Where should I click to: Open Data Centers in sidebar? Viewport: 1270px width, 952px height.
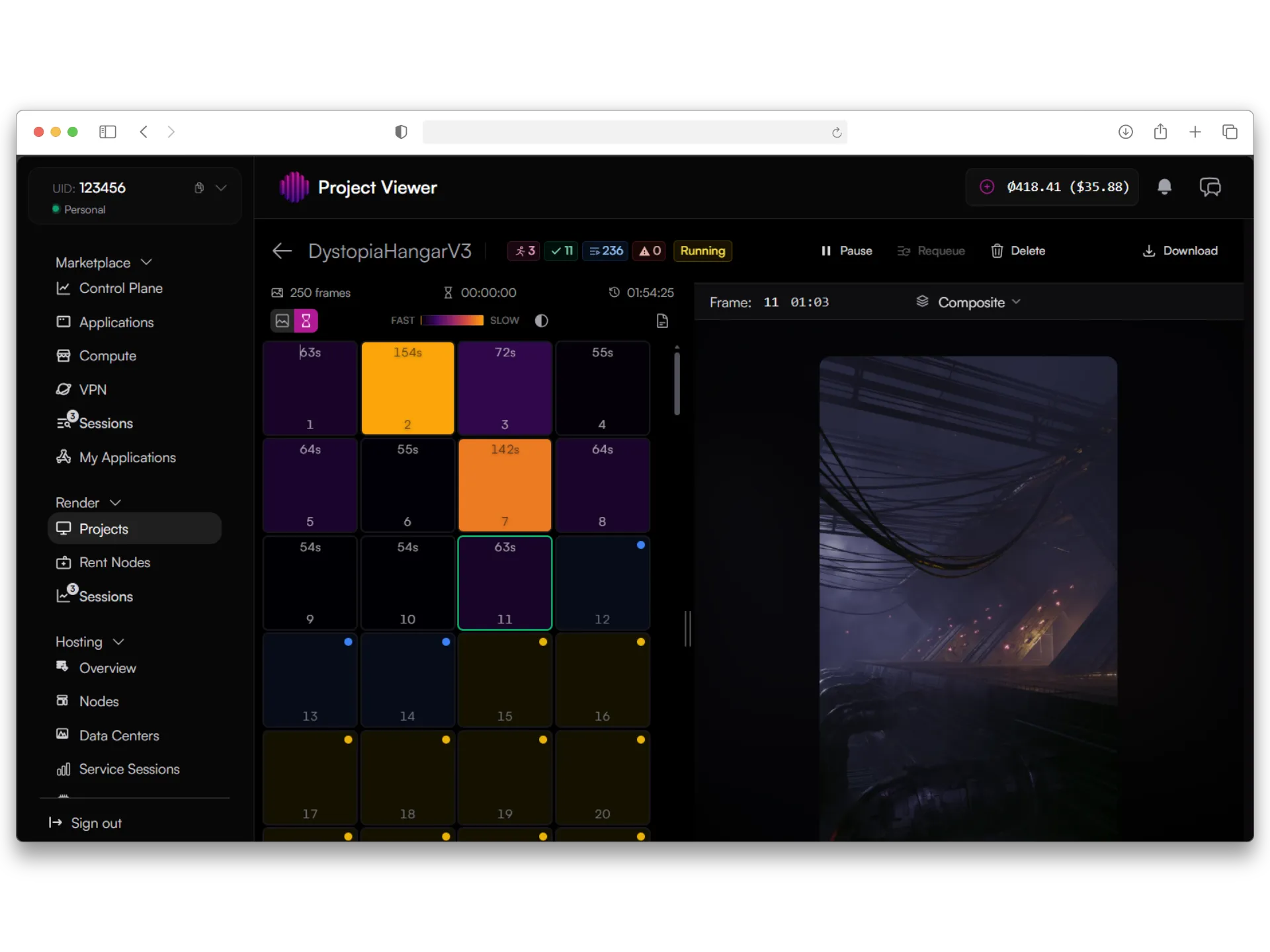[x=107, y=735]
